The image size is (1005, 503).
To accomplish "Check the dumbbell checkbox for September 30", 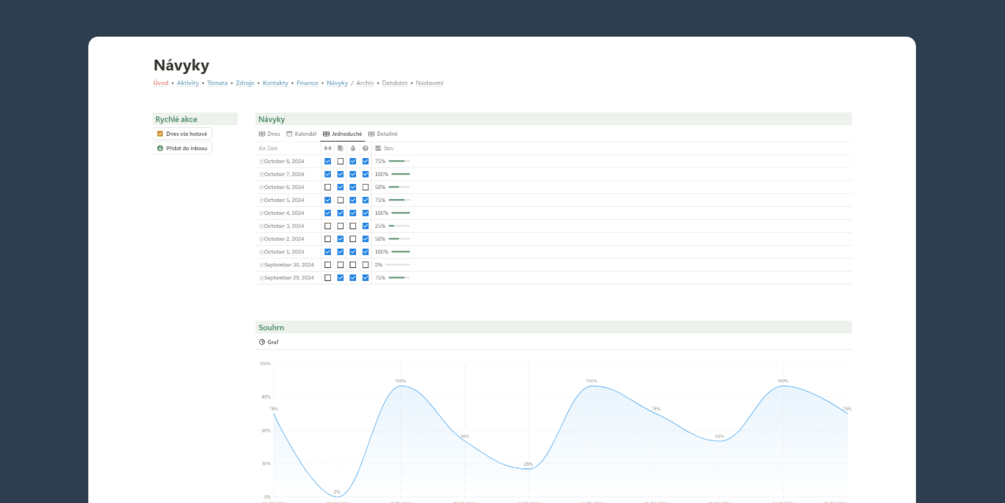I will [328, 265].
